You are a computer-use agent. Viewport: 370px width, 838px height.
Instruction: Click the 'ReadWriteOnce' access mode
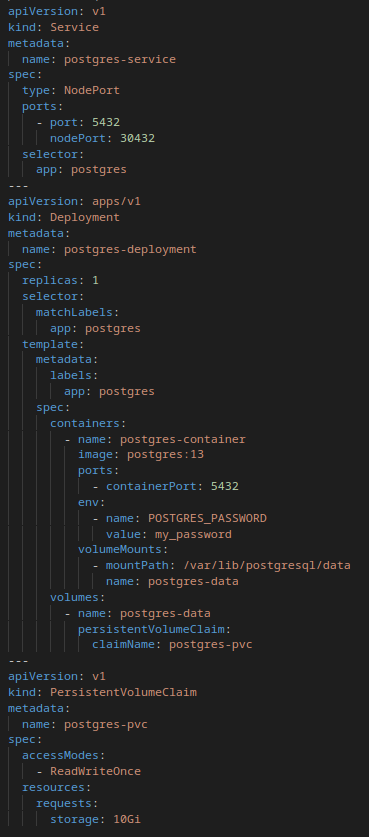[96, 771]
